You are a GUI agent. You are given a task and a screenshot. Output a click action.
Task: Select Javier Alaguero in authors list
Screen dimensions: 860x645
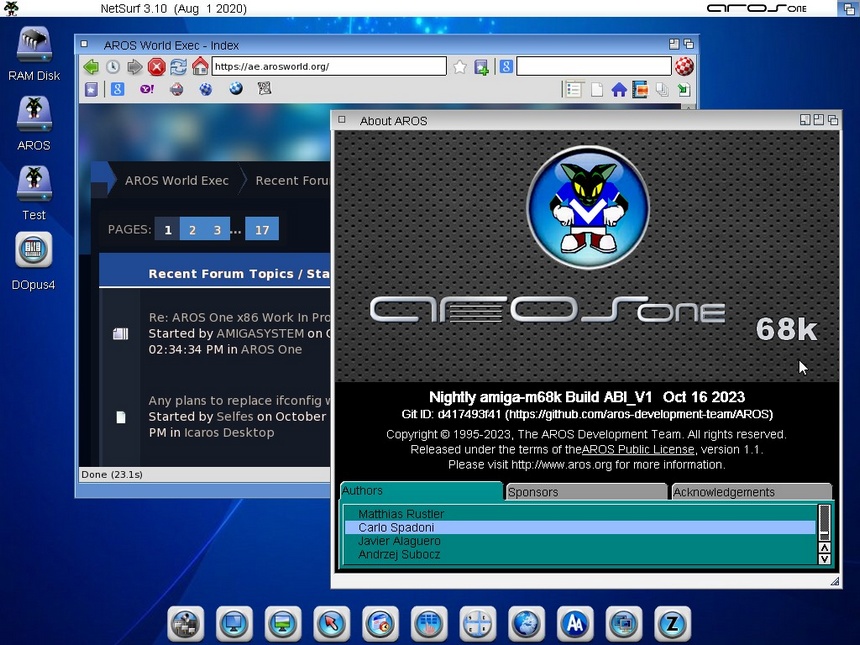[400, 541]
